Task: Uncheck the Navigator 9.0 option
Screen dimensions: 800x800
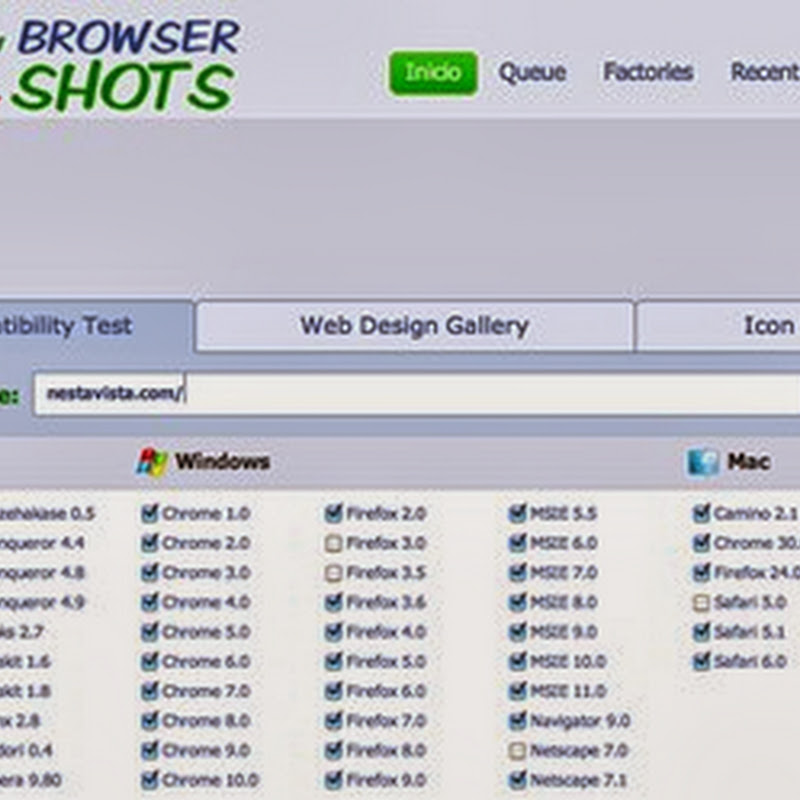Action: click(x=517, y=720)
